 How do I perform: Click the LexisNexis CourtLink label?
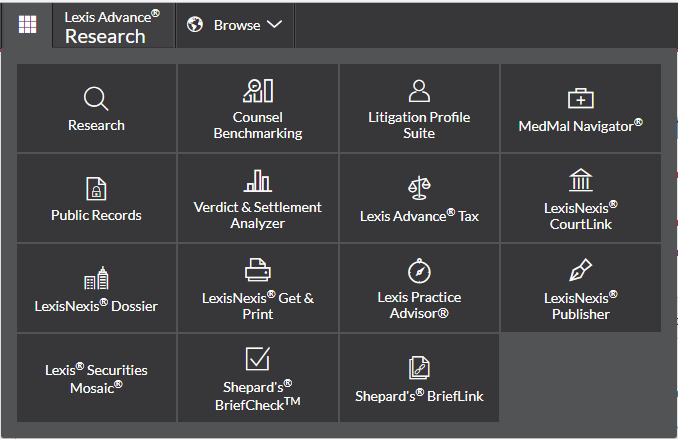pos(581,216)
